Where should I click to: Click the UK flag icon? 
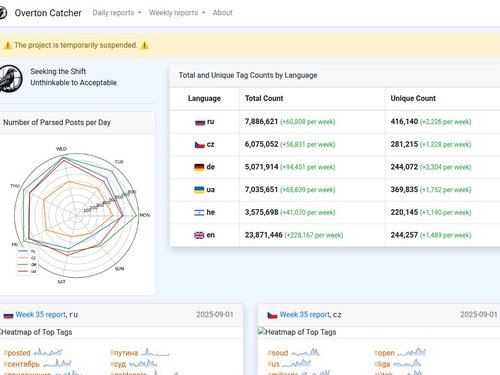click(199, 235)
